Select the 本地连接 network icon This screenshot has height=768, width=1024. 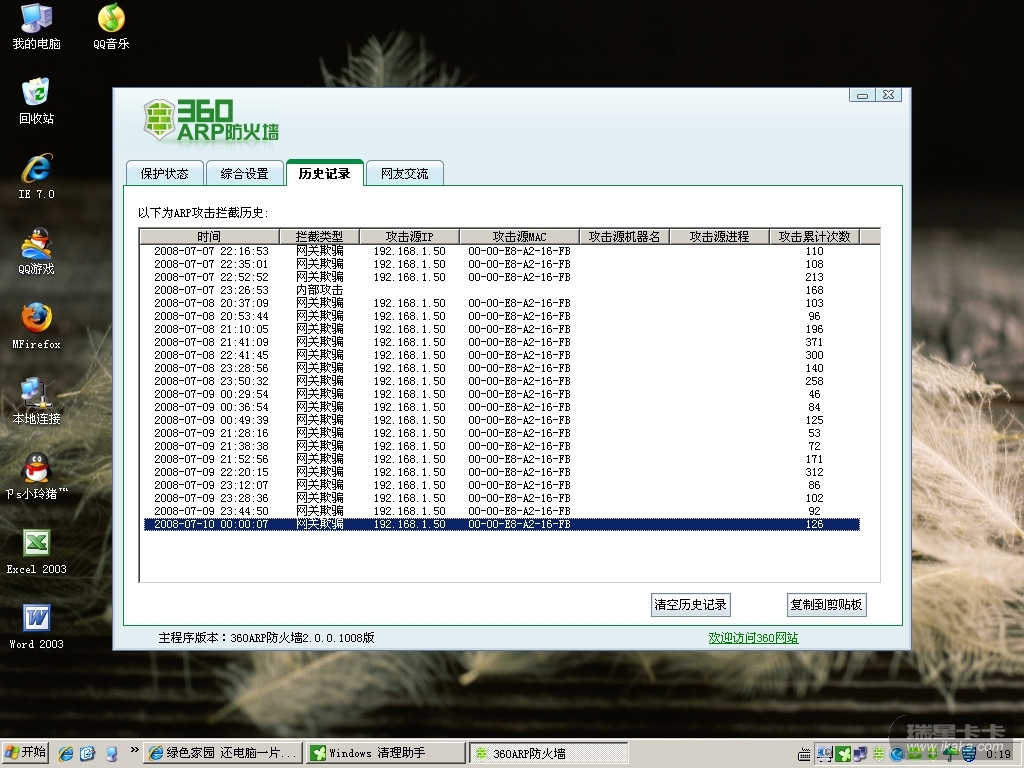point(36,402)
